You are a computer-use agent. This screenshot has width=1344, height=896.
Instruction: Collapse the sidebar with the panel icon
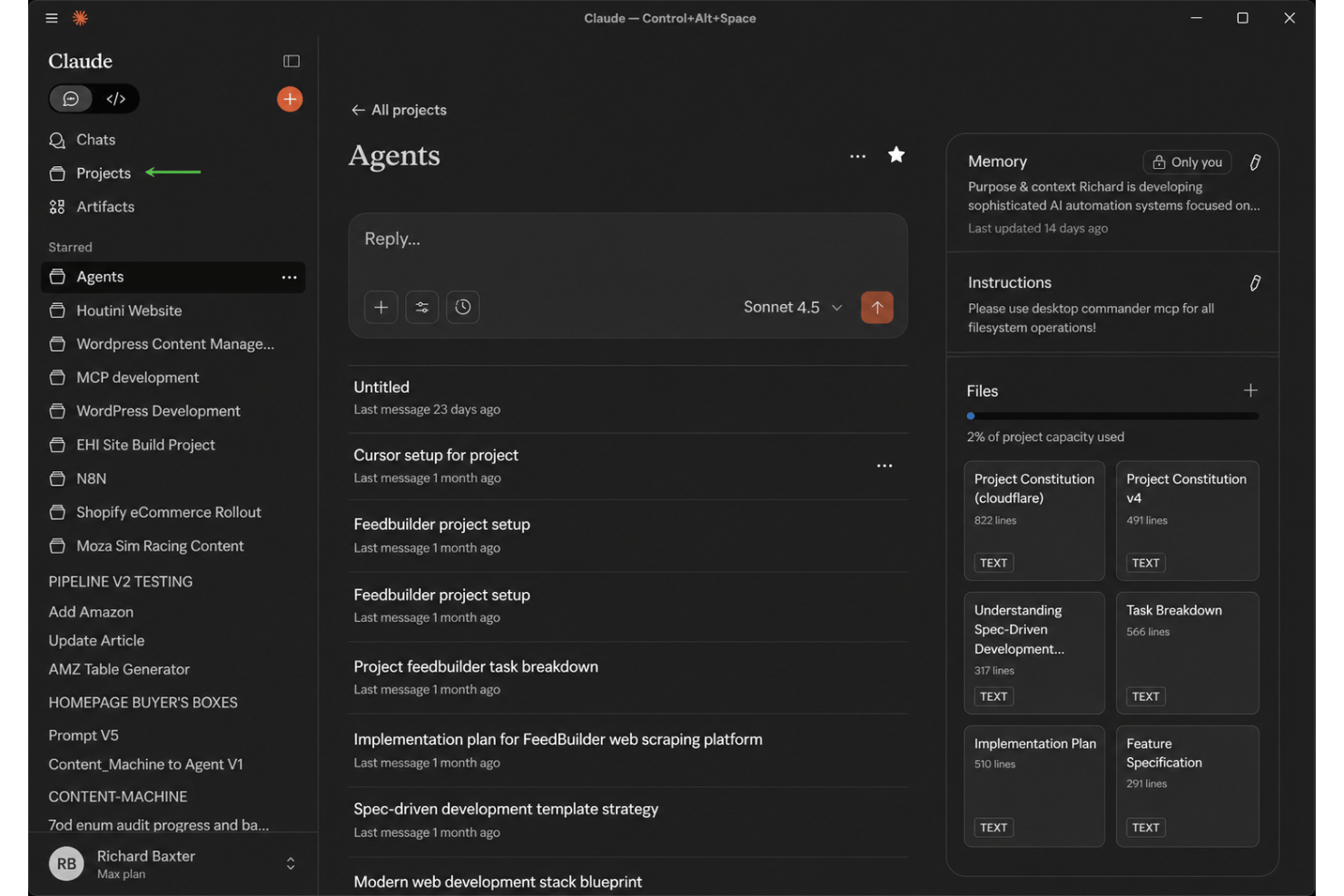coord(292,61)
